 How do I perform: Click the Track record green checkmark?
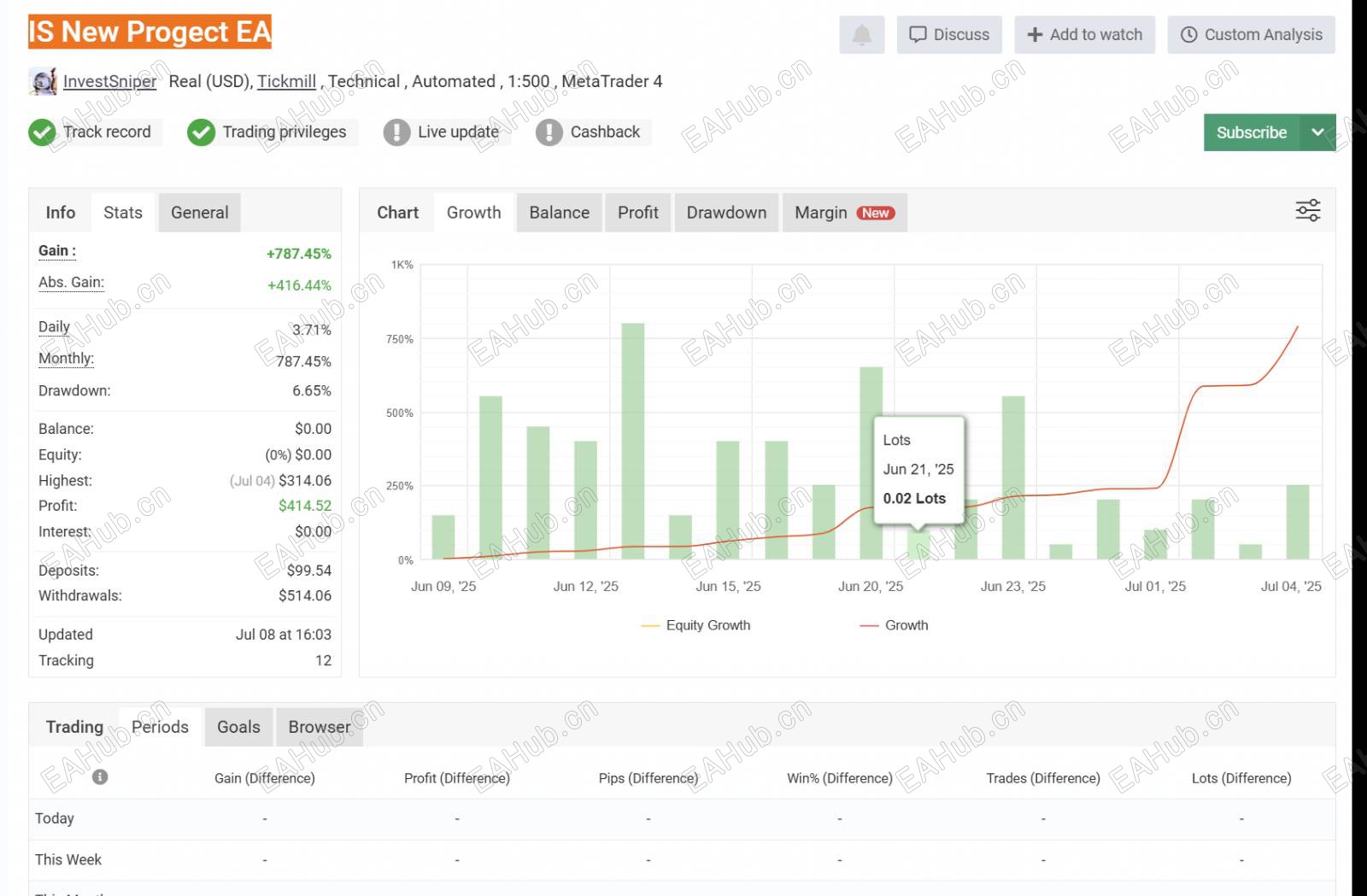click(x=42, y=132)
